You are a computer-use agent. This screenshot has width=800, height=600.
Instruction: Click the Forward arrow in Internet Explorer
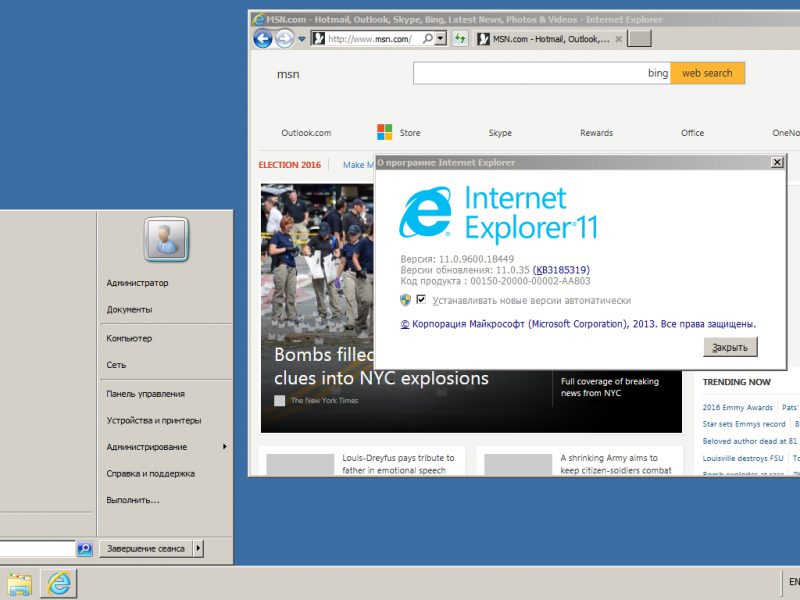point(285,39)
